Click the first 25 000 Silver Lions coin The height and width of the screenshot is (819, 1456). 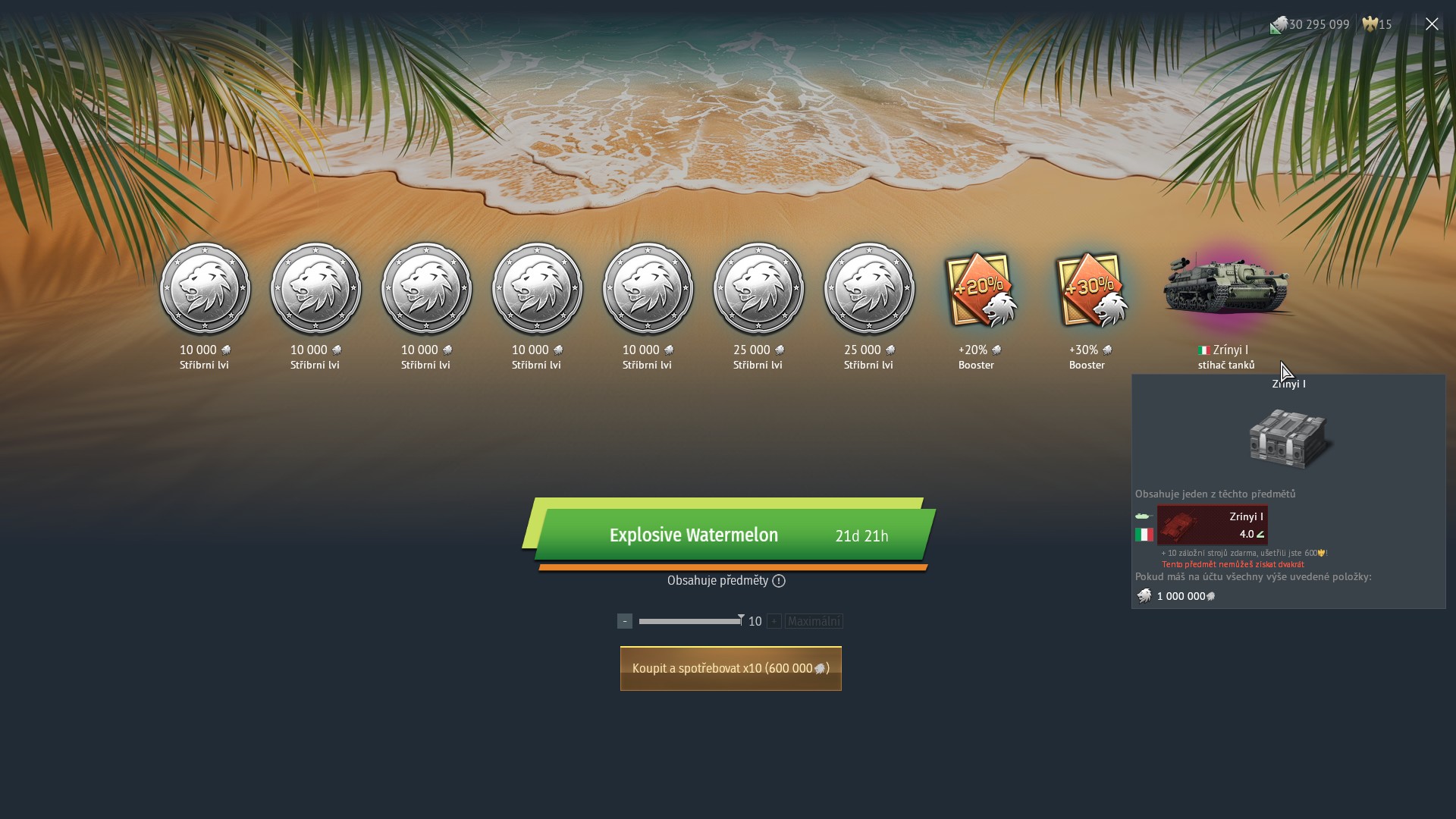pyautogui.click(x=758, y=288)
